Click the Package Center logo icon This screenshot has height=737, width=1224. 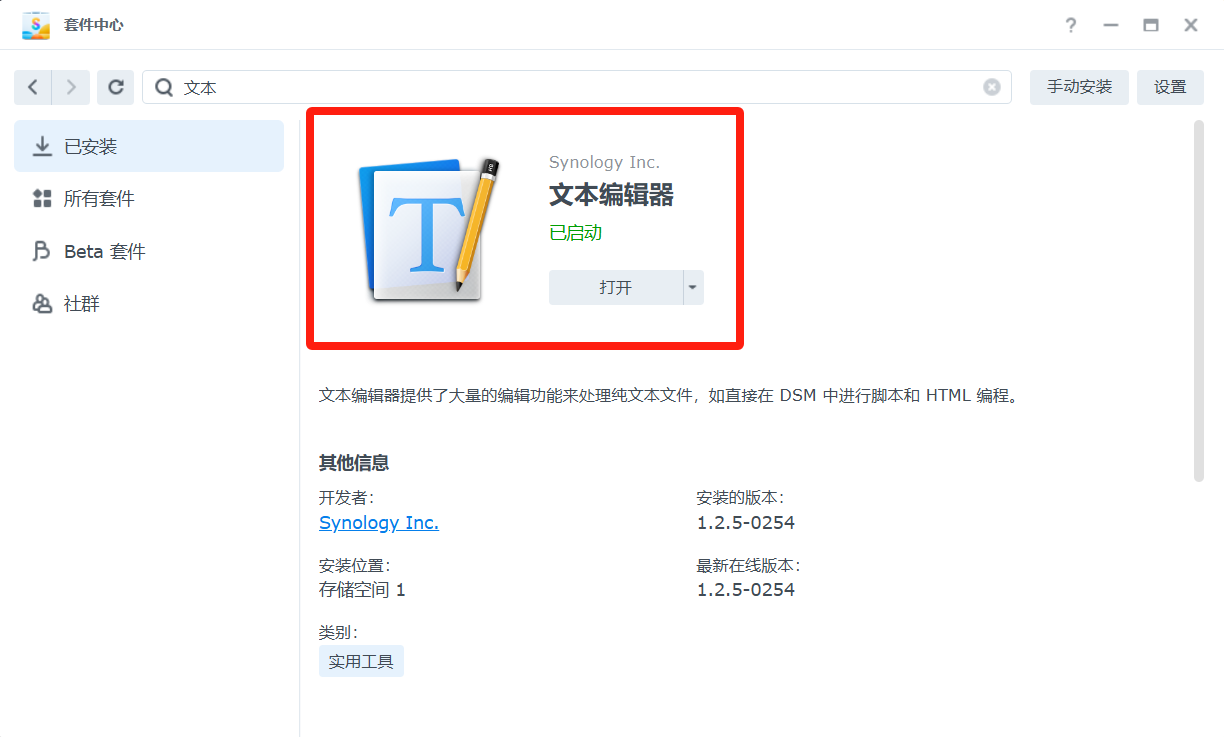click(36, 25)
